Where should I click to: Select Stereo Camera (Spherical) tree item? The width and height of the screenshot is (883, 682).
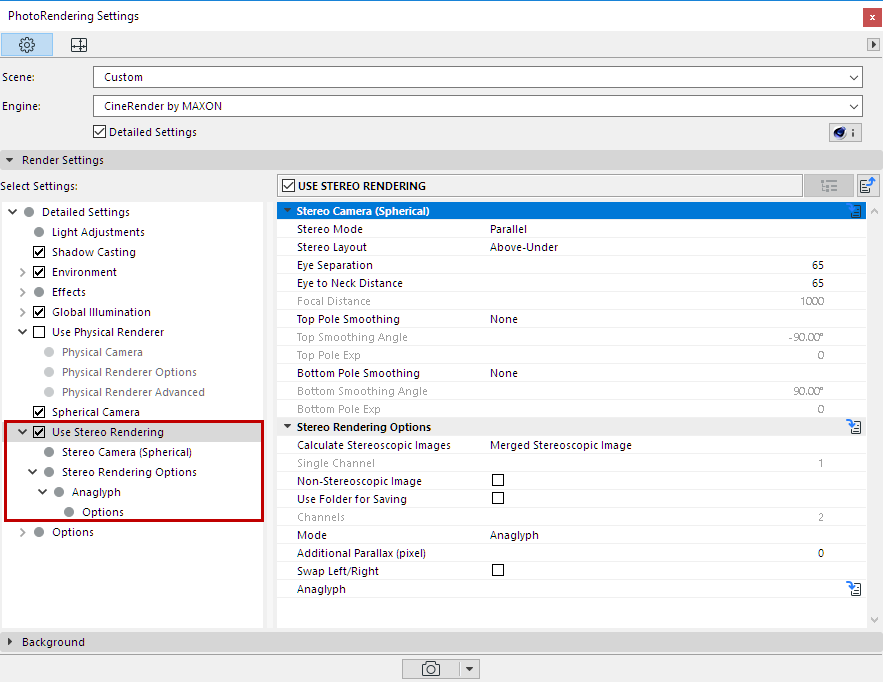click(127, 452)
